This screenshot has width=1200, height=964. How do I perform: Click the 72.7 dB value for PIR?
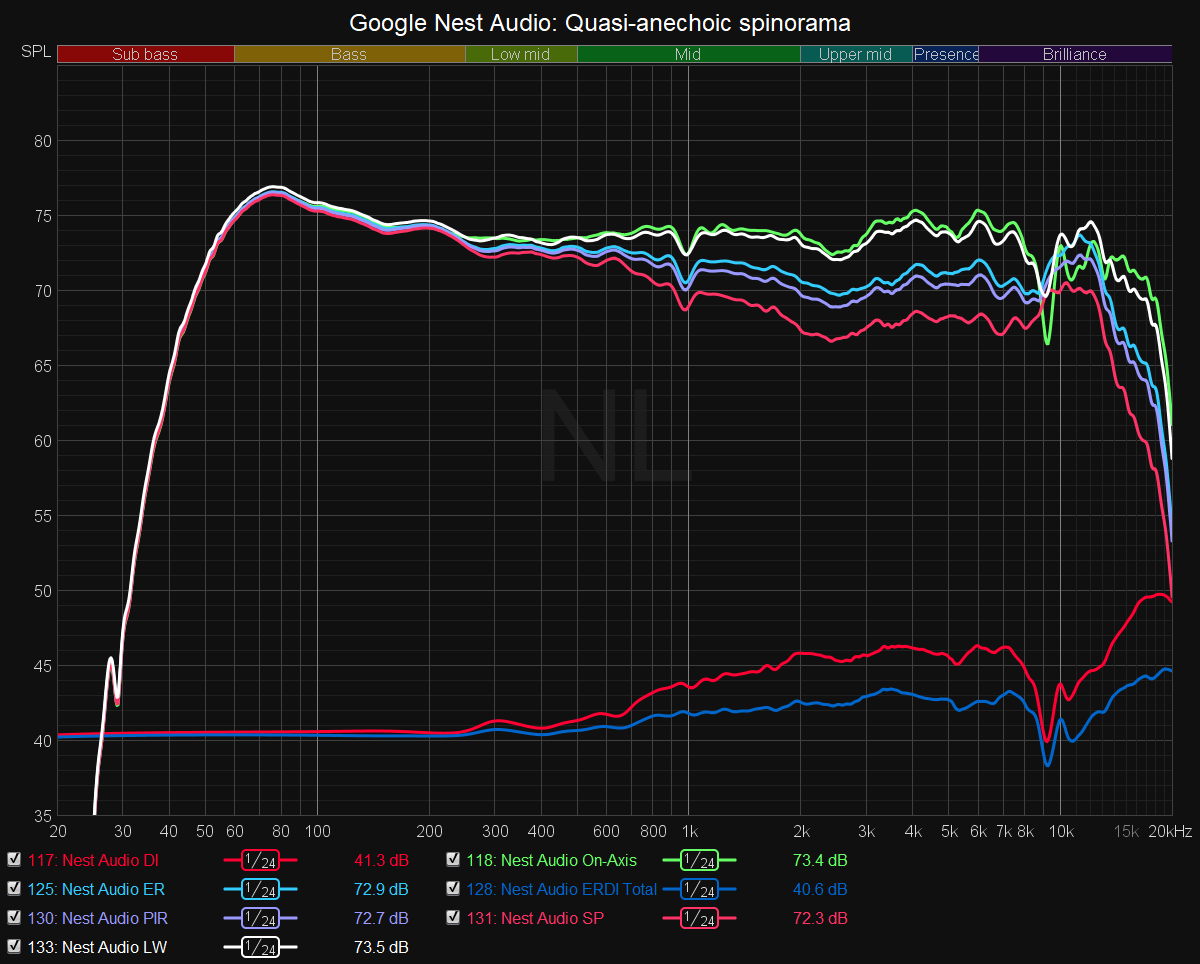pos(381,918)
